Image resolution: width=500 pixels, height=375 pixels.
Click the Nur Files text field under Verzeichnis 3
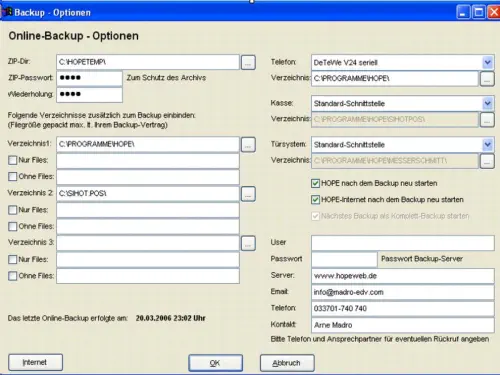coord(148,259)
